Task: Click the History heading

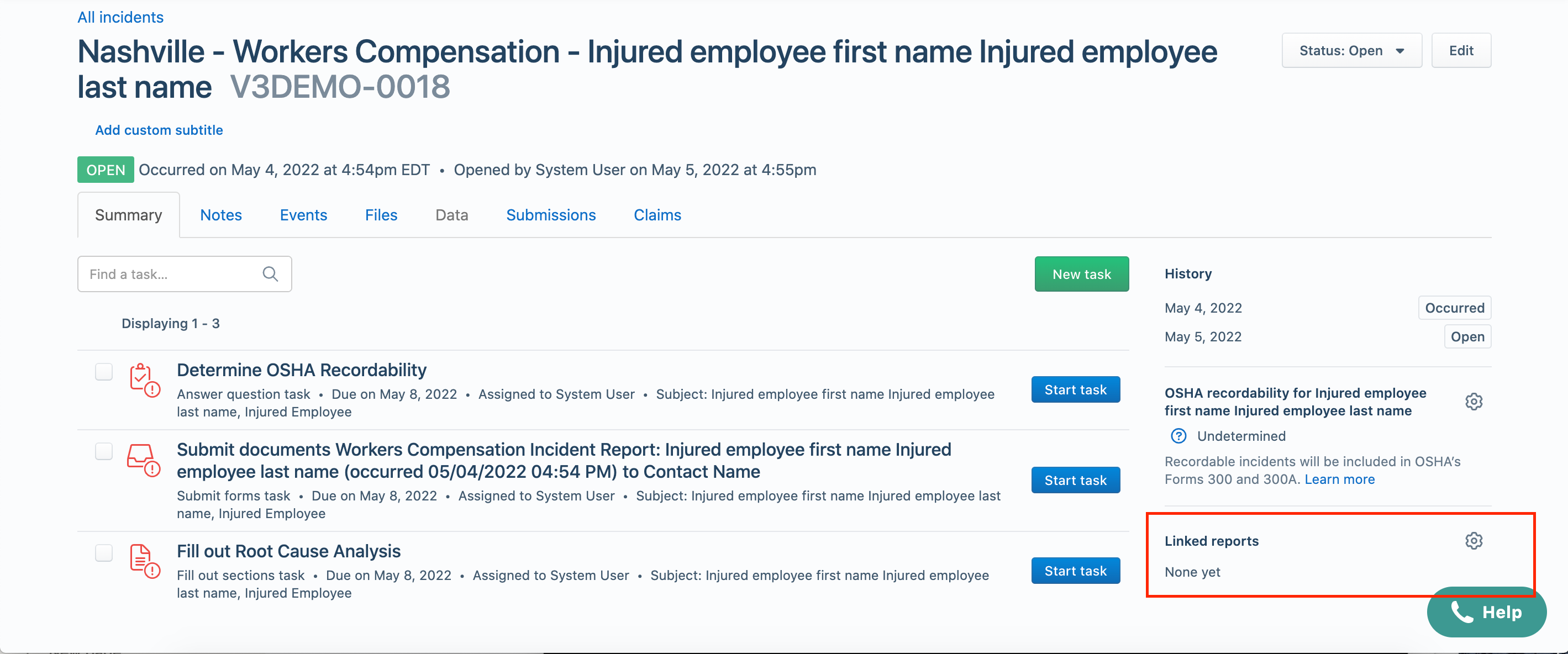Action: point(1187,274)
